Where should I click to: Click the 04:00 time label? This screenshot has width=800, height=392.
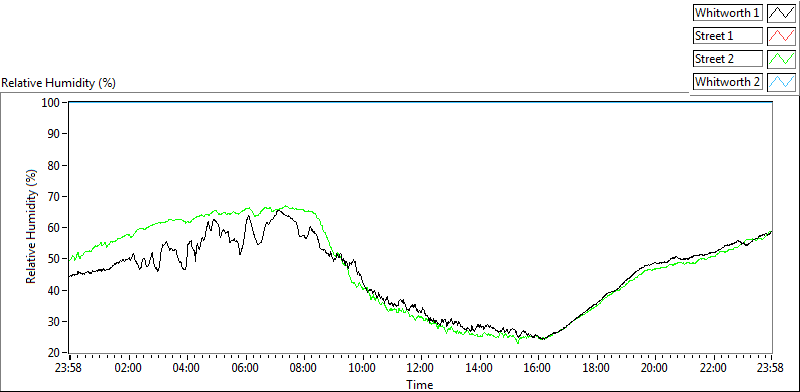click(x=187, y=368)
